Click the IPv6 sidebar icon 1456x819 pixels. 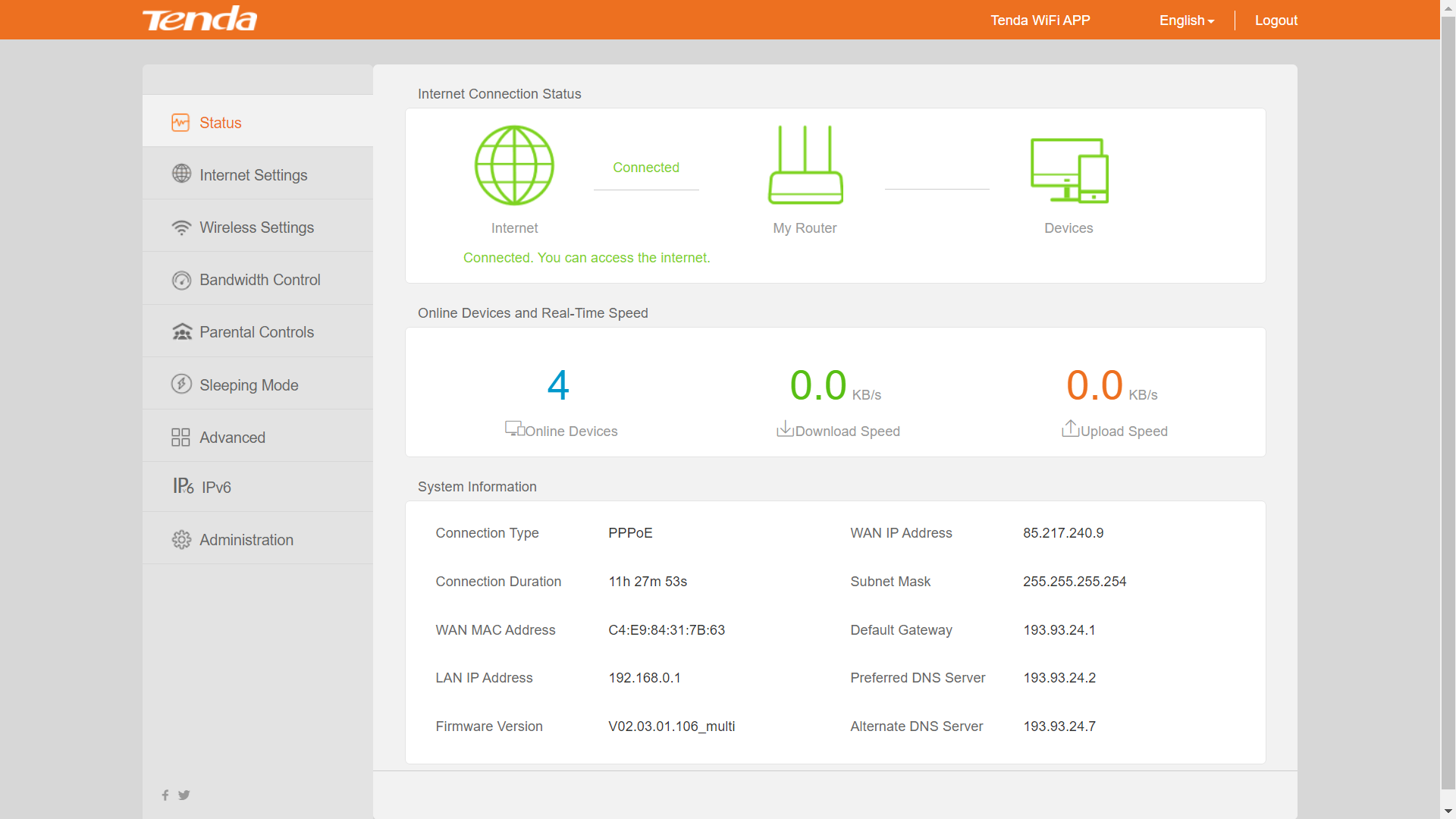point(183,486)
